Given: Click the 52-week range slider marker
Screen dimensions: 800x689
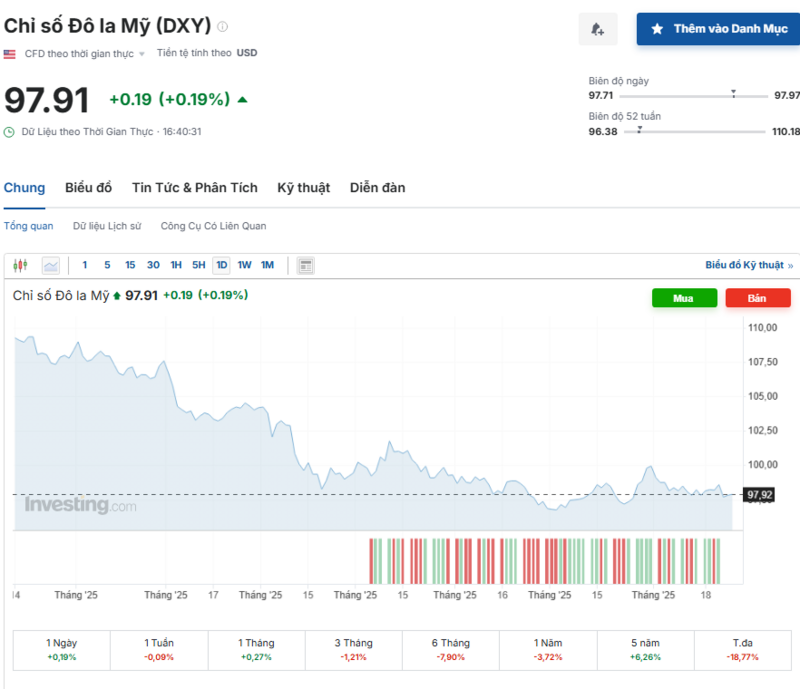Looking at the screenshot, I should click(639, 130).
